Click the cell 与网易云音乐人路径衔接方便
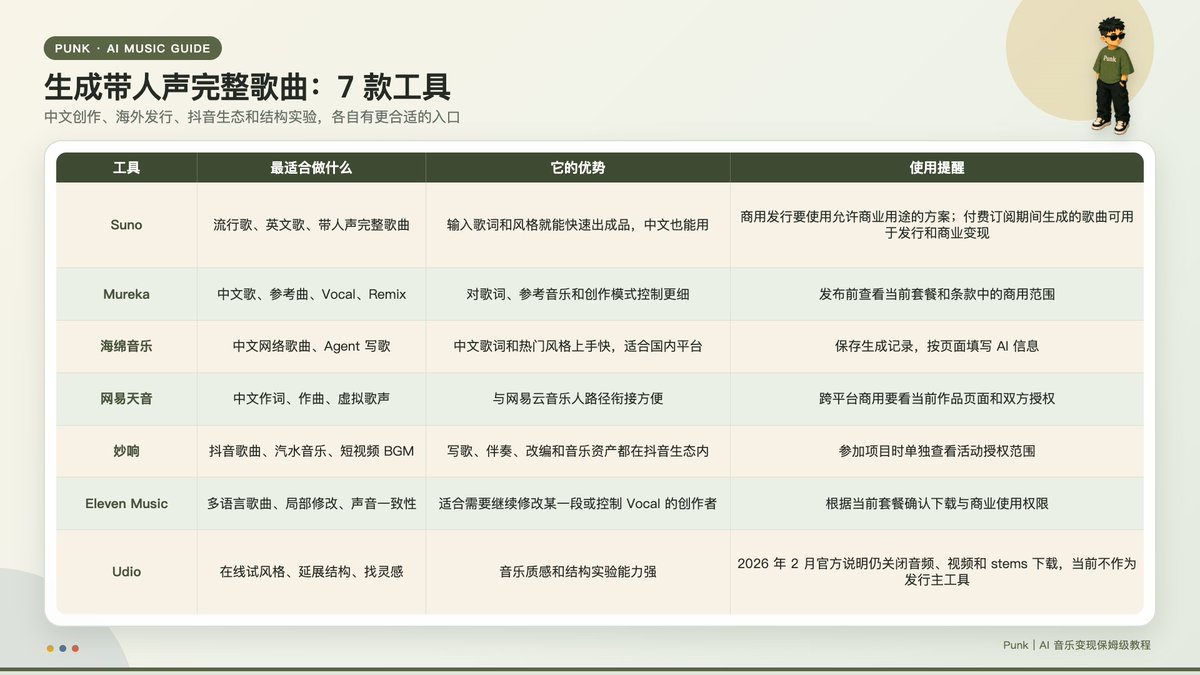 (x=578, y=398)
